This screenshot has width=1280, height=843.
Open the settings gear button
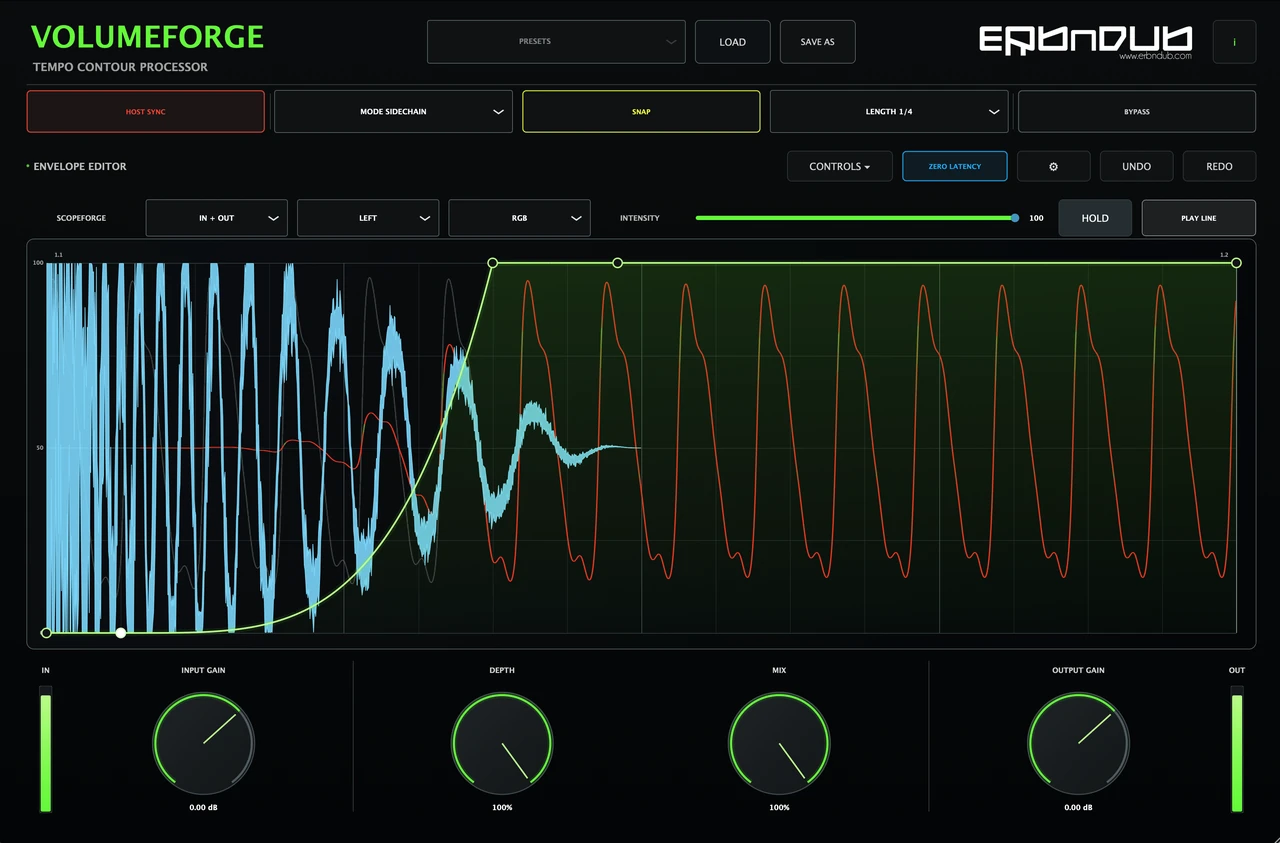tap(1053, 166)
